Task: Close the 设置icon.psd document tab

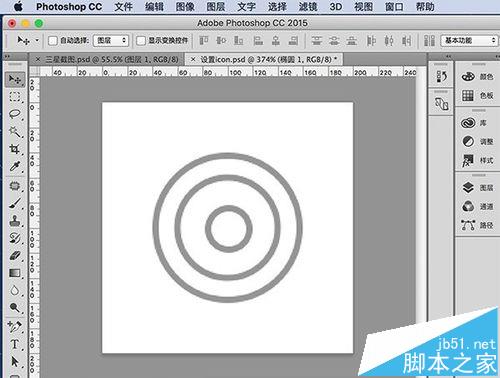Action: pos(193,60)
